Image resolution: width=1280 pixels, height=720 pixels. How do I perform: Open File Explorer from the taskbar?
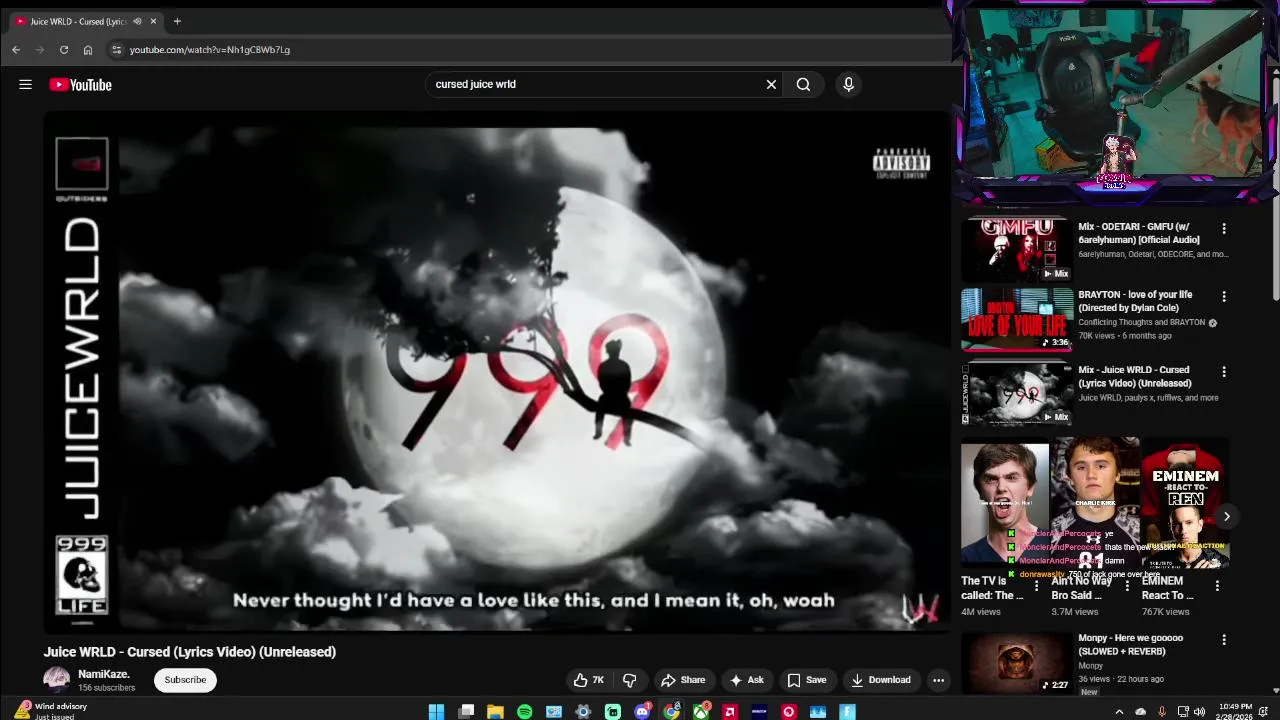point(495,712)
